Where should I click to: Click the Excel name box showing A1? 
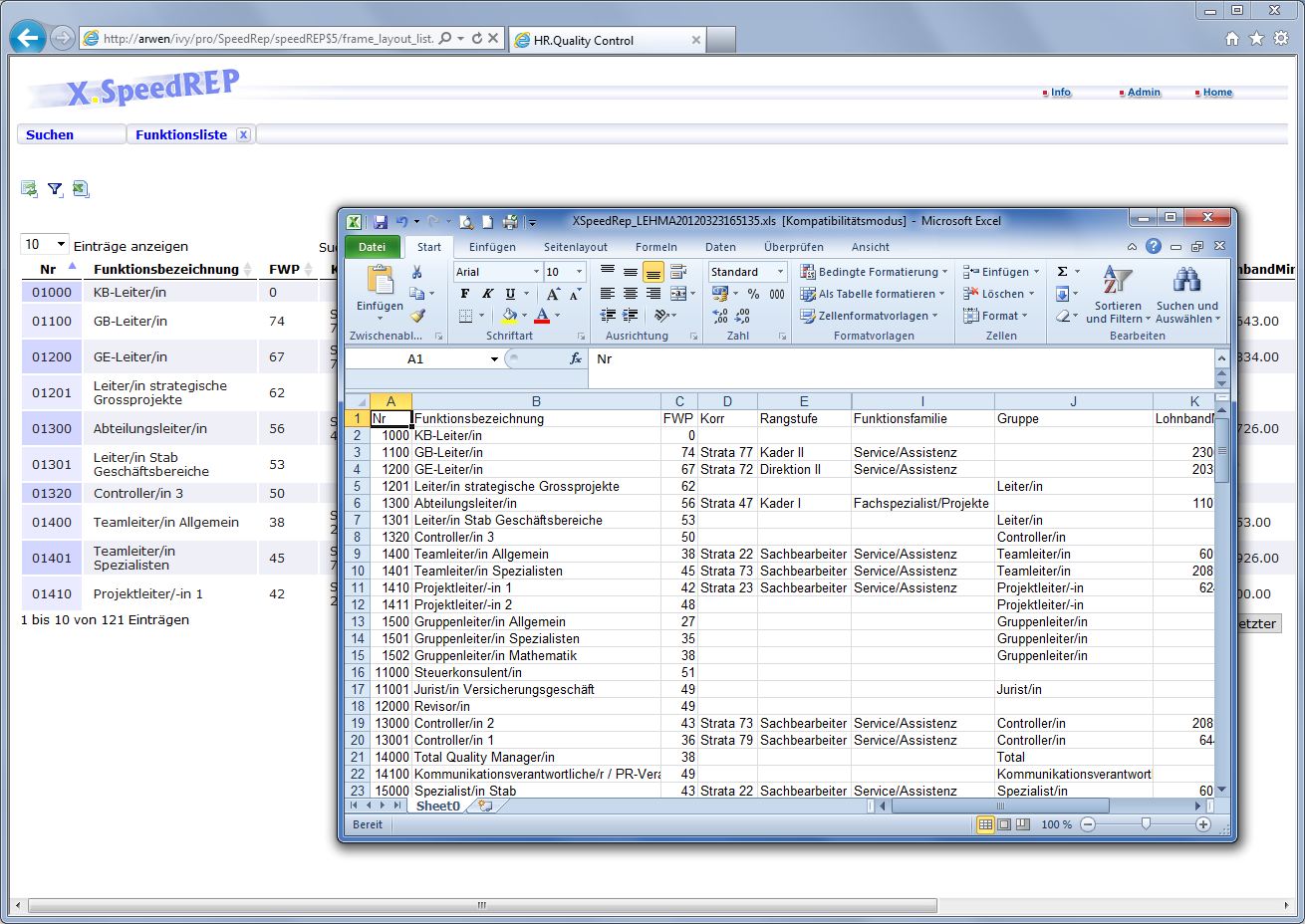pos(416,358)
